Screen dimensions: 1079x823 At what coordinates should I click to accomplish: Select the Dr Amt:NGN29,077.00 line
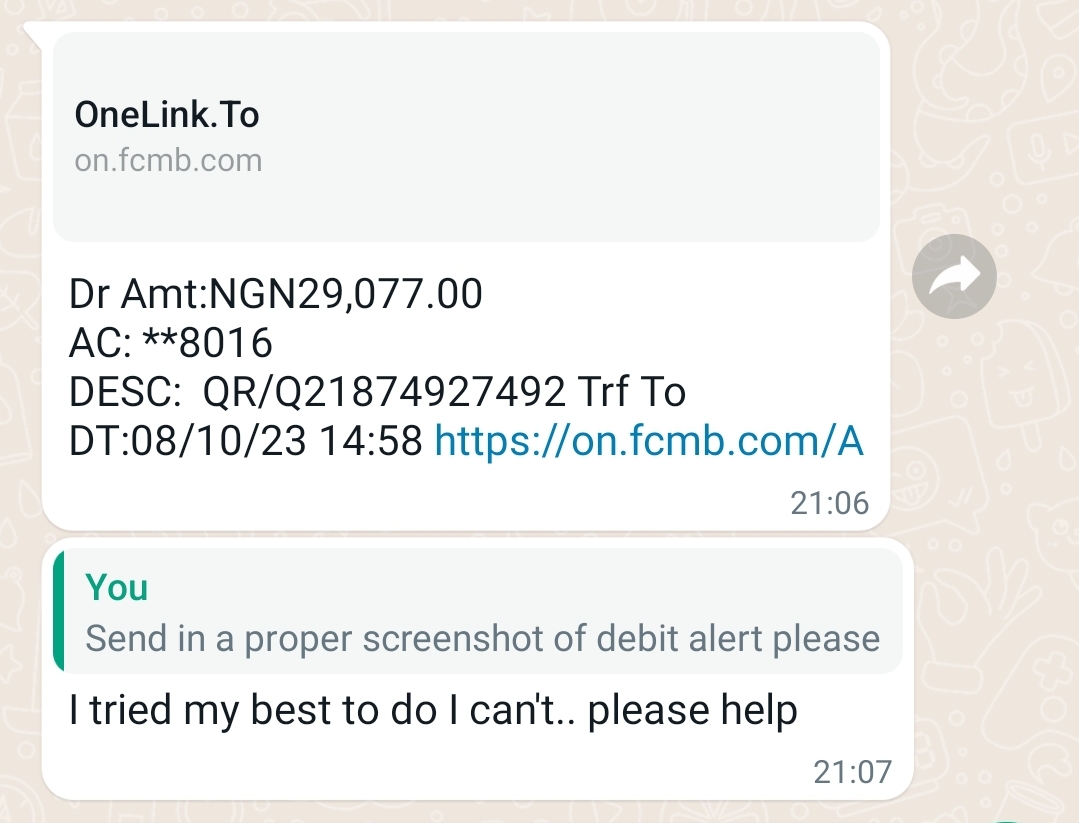pyautogui.click(x=276, y=294)
